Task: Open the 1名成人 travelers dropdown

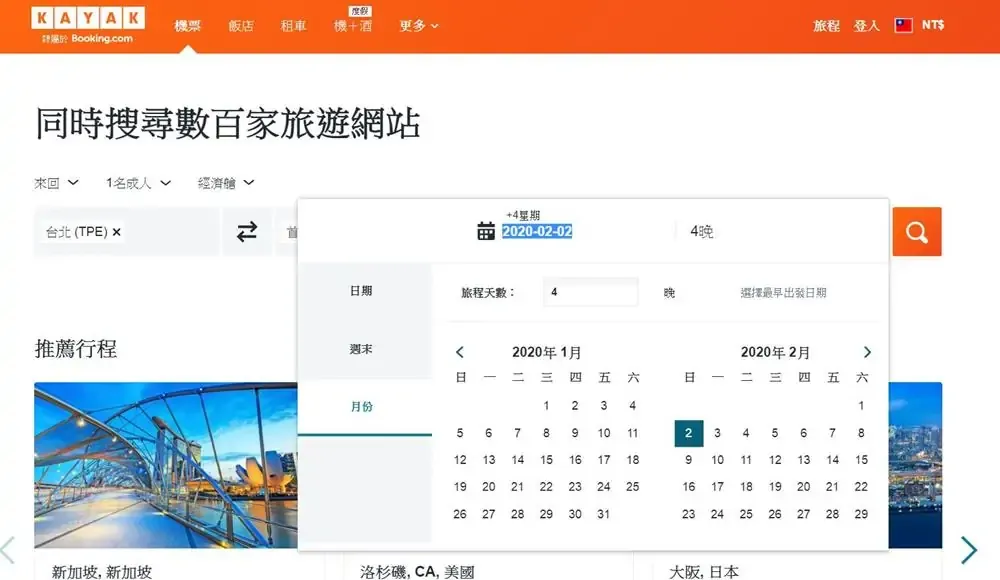Action: (x=138, y=183)
